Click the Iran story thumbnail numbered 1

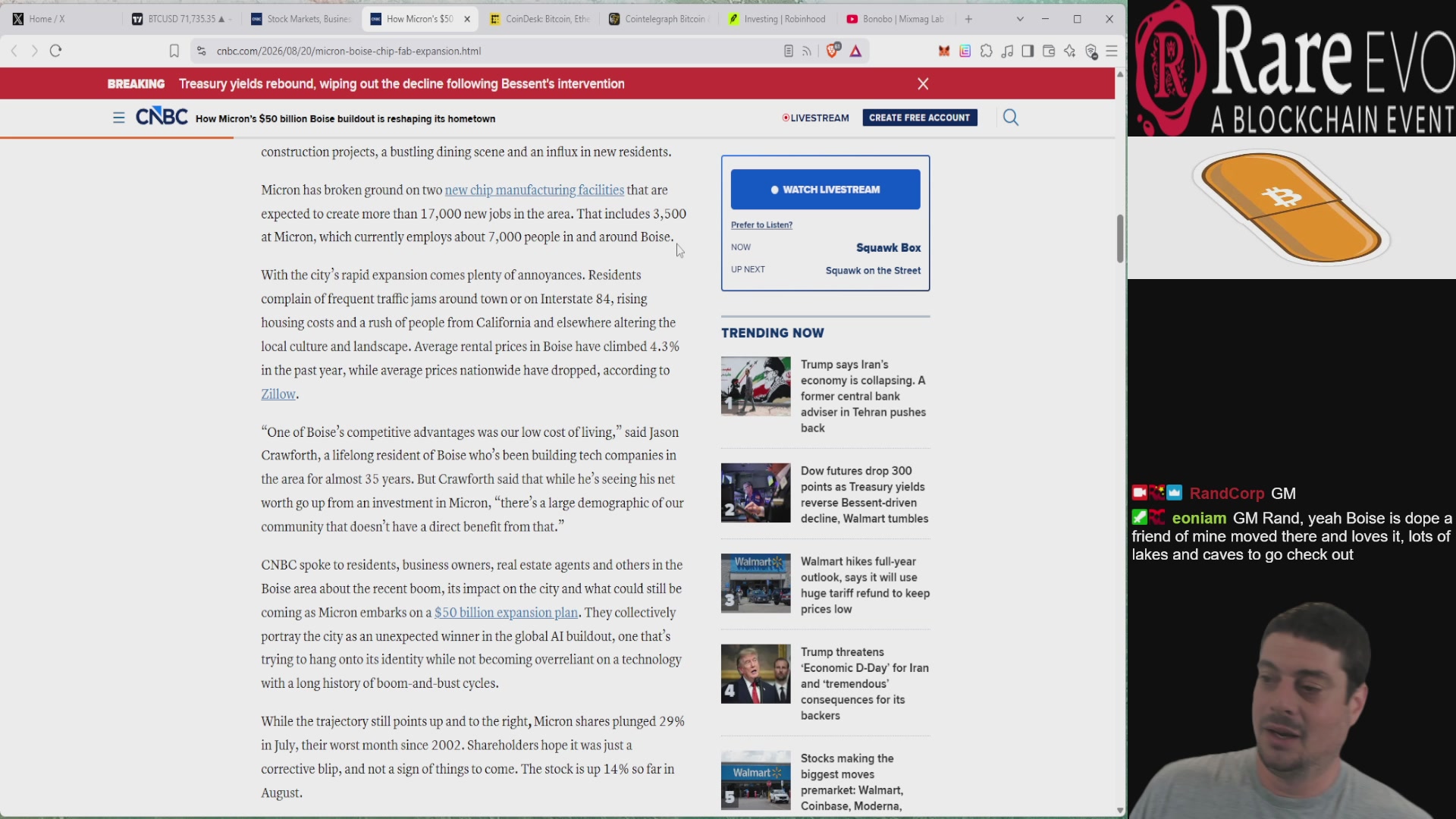point(755,387)
